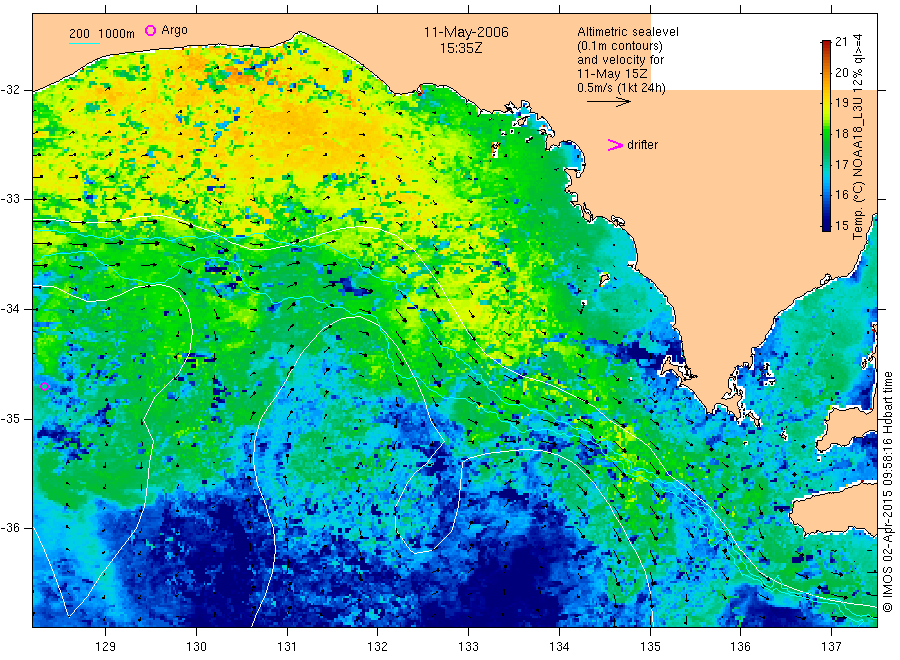The image size is (900, 660).
Task: Click the IMOS copyright timestamp text
Action: coord(888,491)
